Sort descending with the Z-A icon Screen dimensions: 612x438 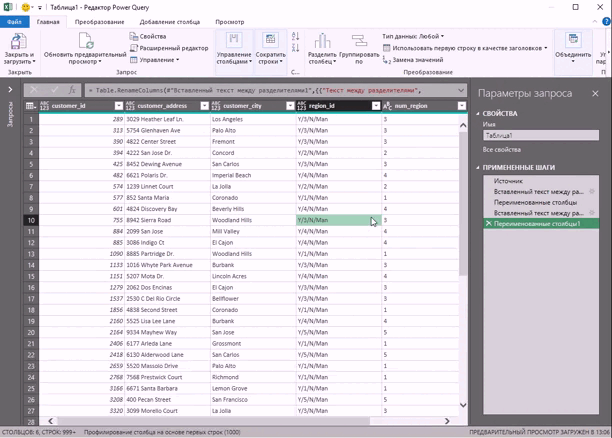(x=295, y=48)
